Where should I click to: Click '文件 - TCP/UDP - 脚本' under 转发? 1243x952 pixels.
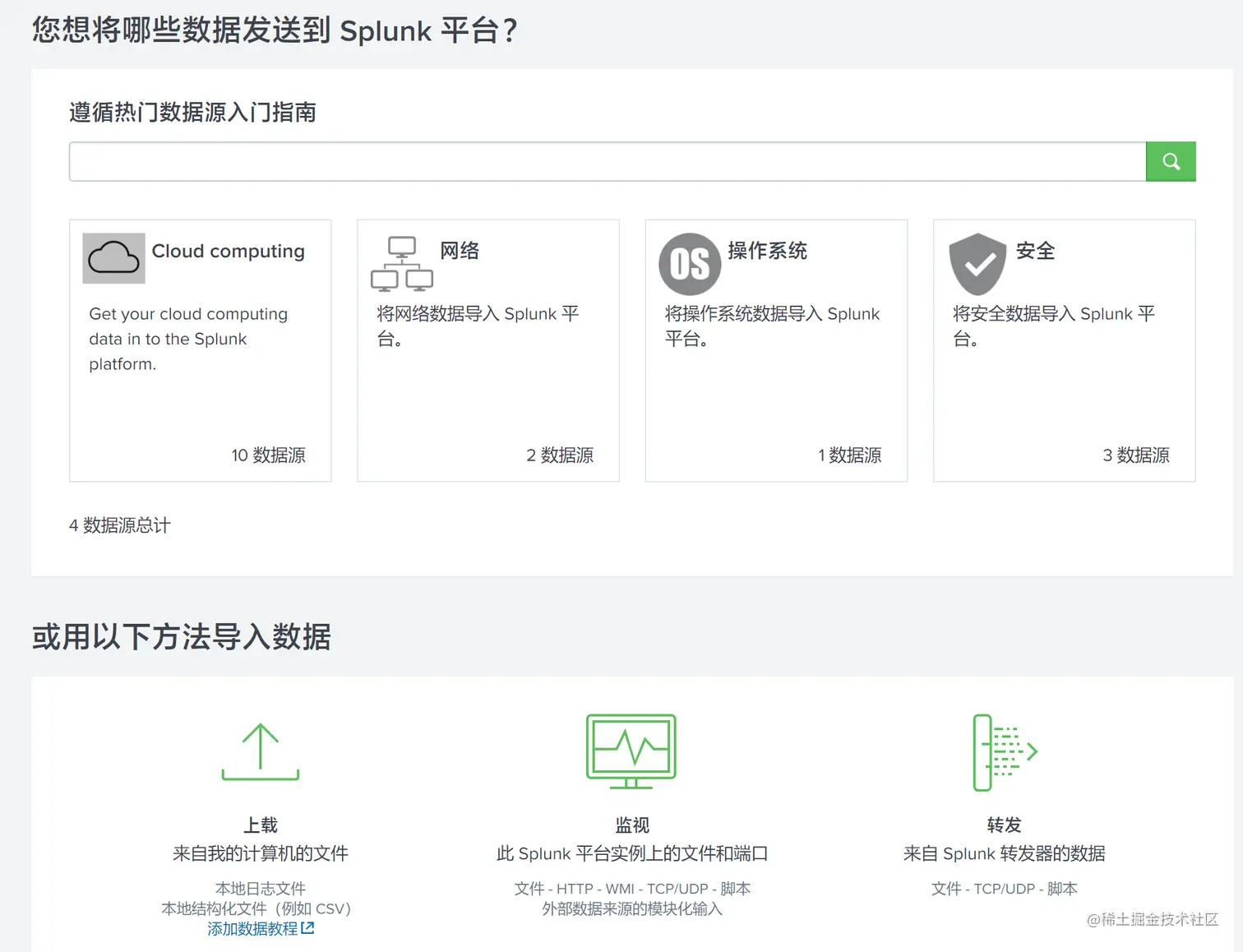tap(1004, 889)
